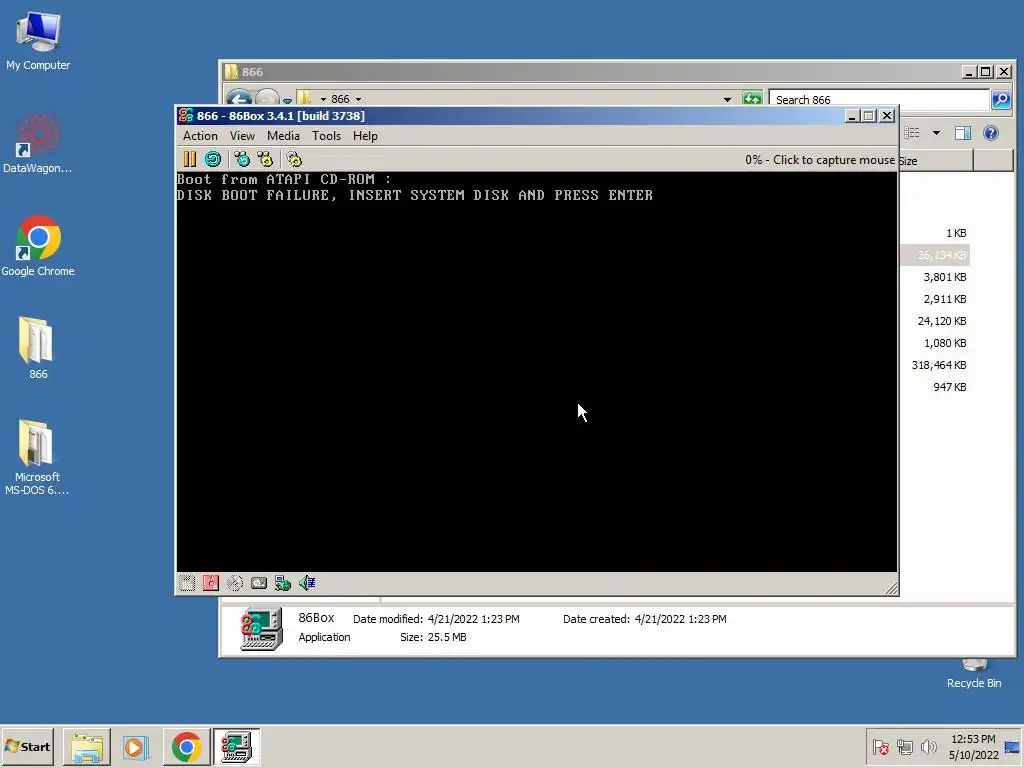Click the Explorer search magnifier button

(x=1001, y=99)
